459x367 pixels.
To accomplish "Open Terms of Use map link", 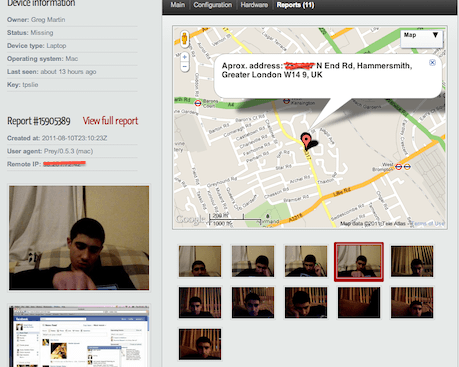I will [429, 223].
